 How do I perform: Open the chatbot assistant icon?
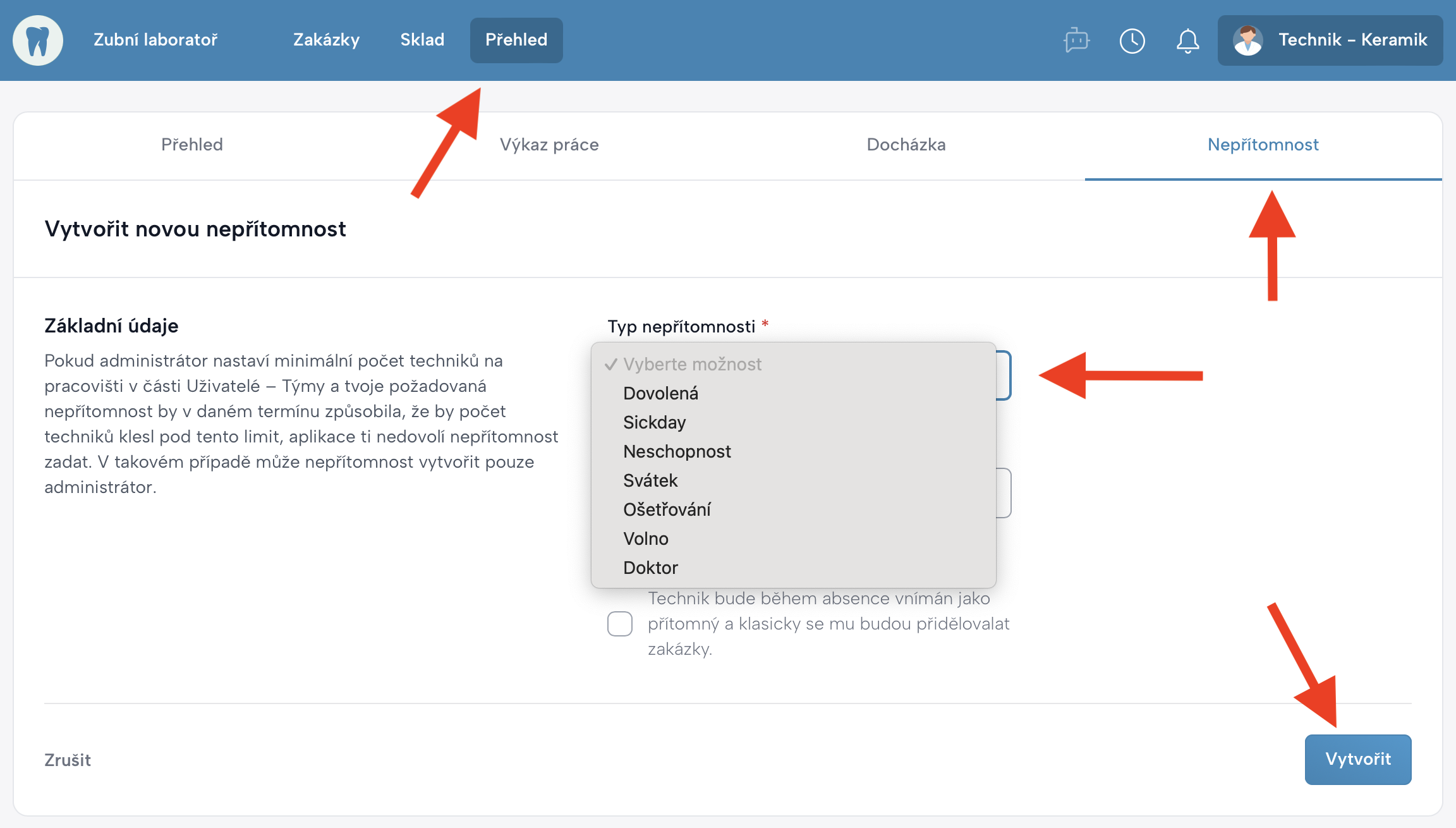point(1076,40)
